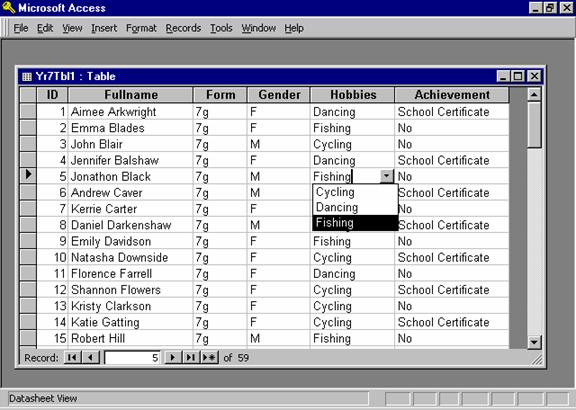Click the Yr7Tbl1 table icon in title

[x=27, y=76]
